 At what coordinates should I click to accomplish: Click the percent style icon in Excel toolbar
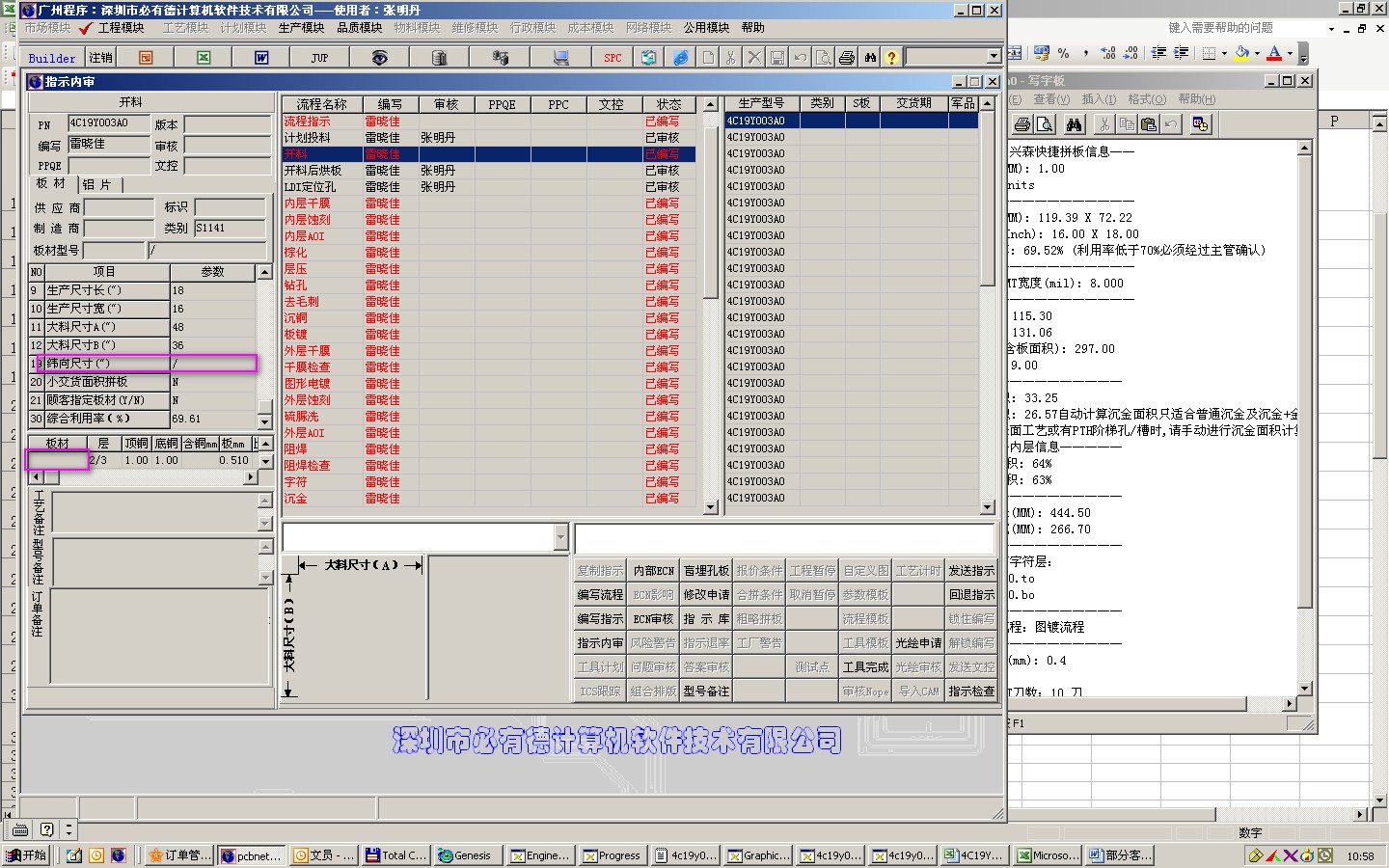point(1063,53)
